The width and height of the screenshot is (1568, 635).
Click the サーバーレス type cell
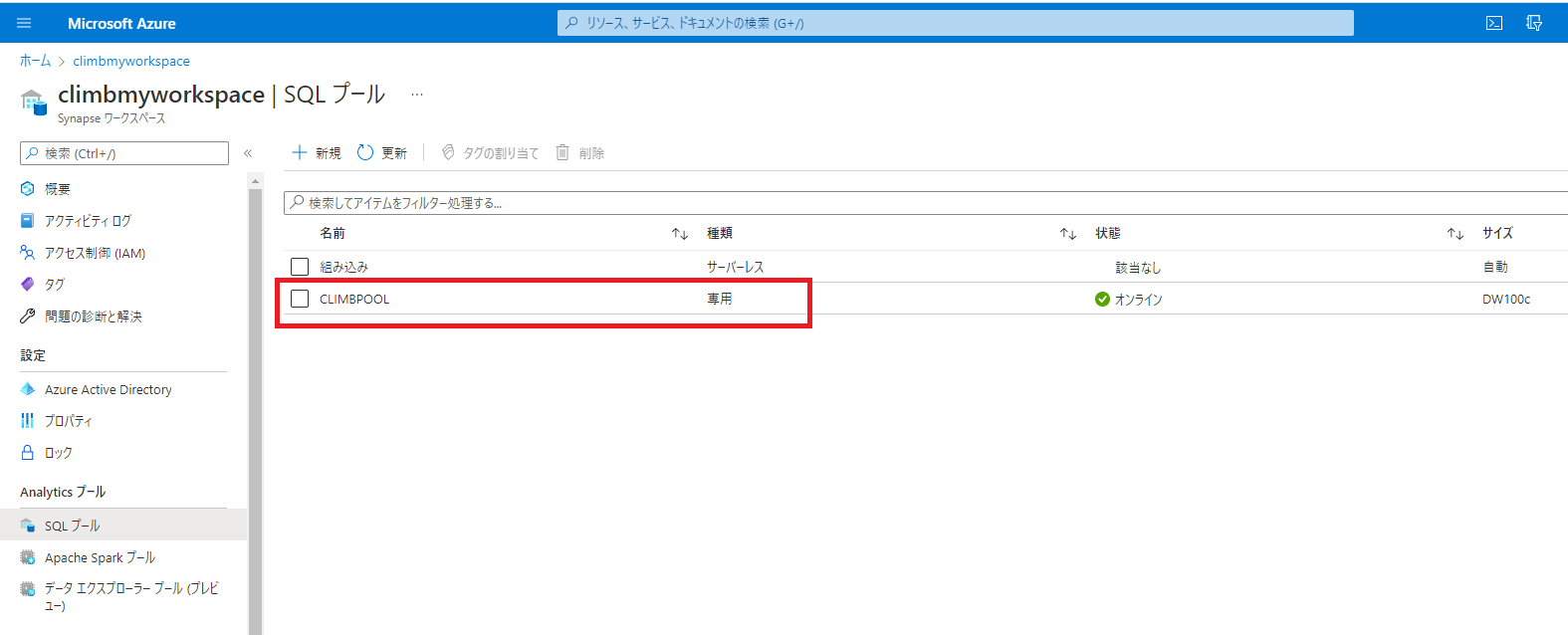click(x=736, y=267)
